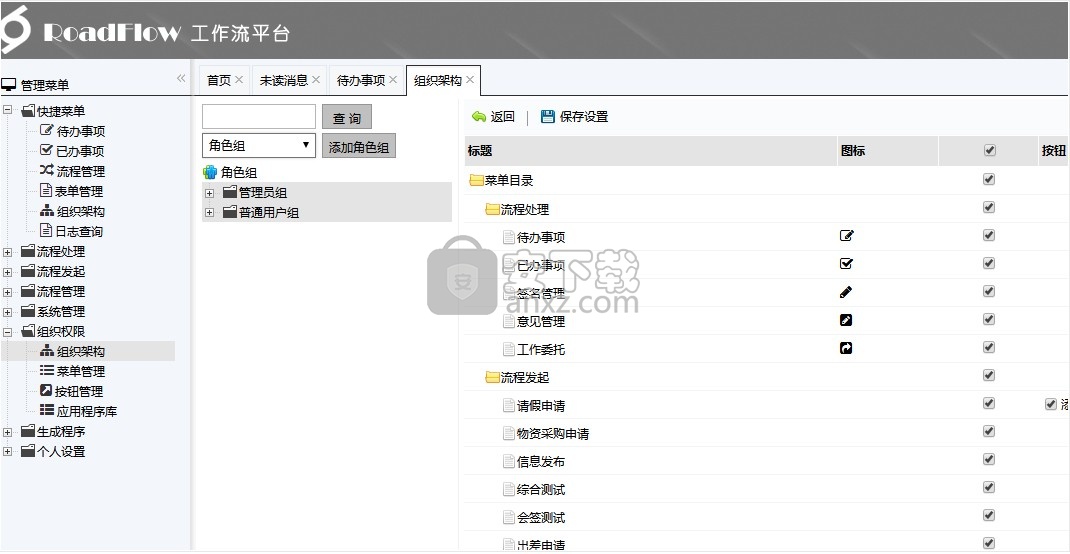The width and height of the screenshot is (1070, 554).
Task: Collapse the 组织权限 sidebar node
Action: coord(8,332)
